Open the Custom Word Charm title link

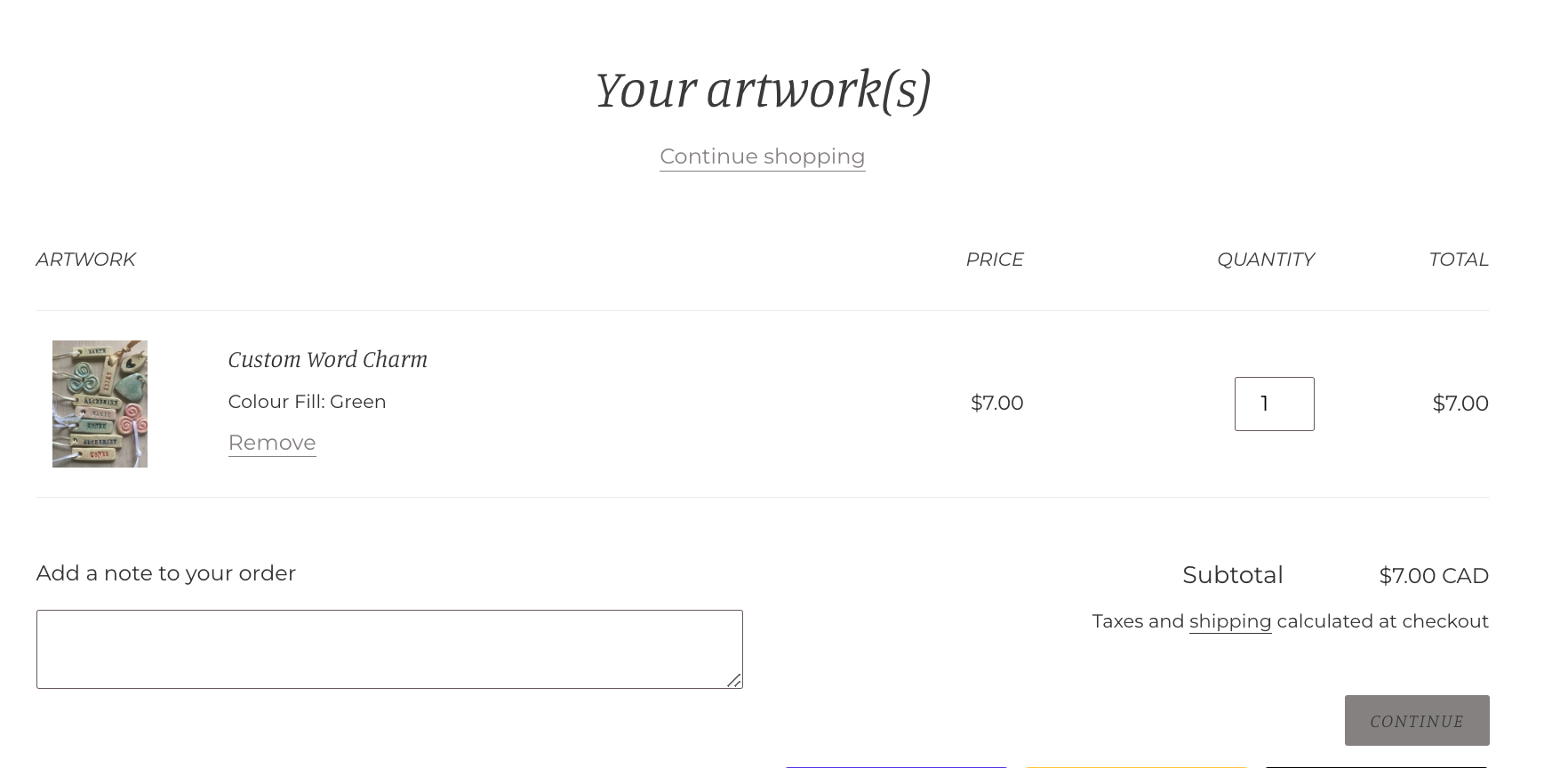pos(327,359)
